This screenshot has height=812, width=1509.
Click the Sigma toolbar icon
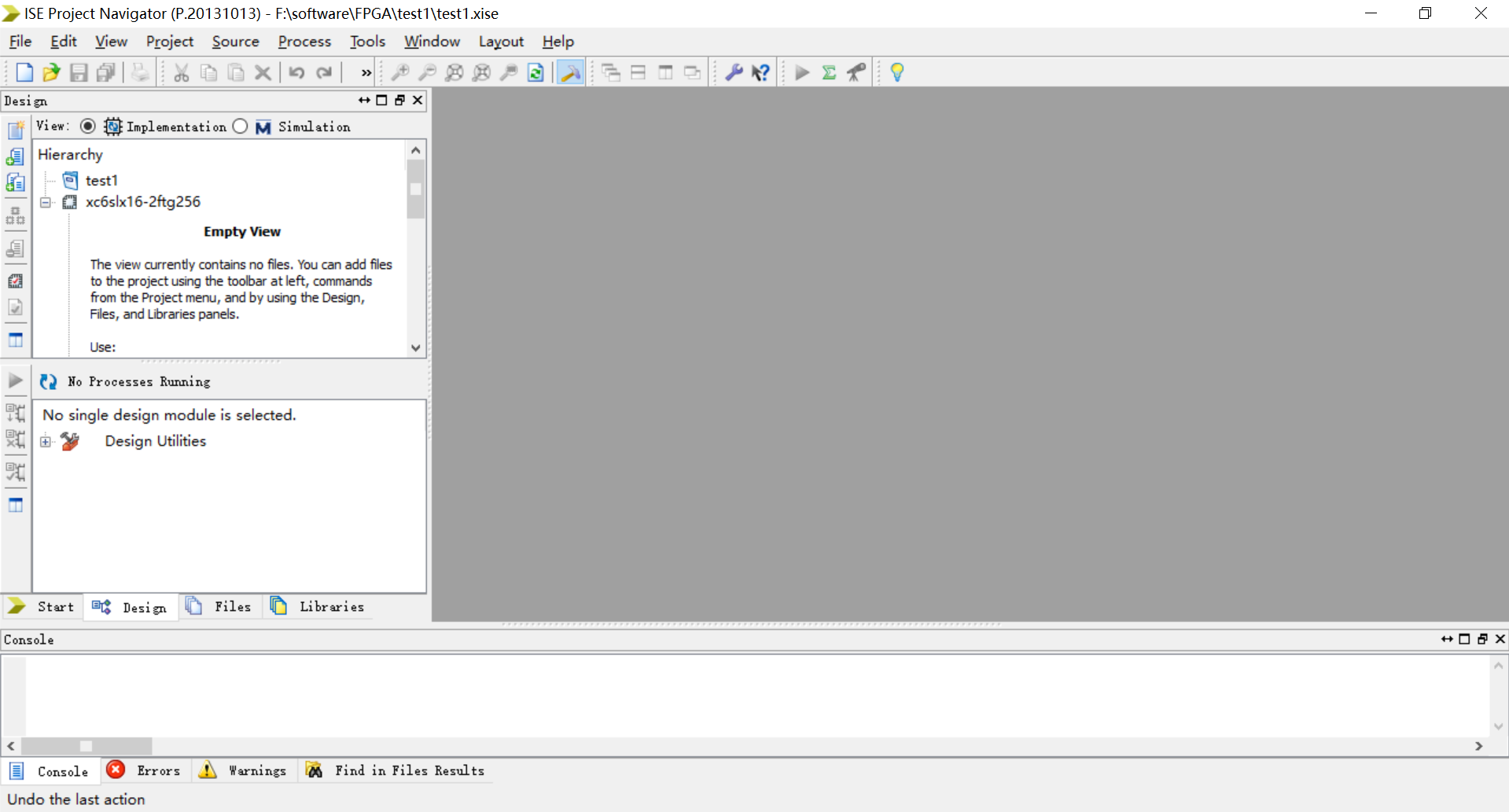[830, 72]
